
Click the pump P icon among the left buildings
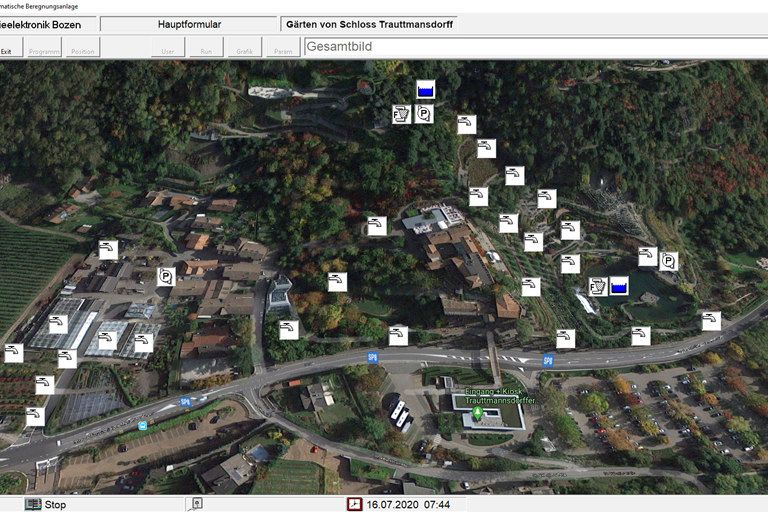[165, 277]
